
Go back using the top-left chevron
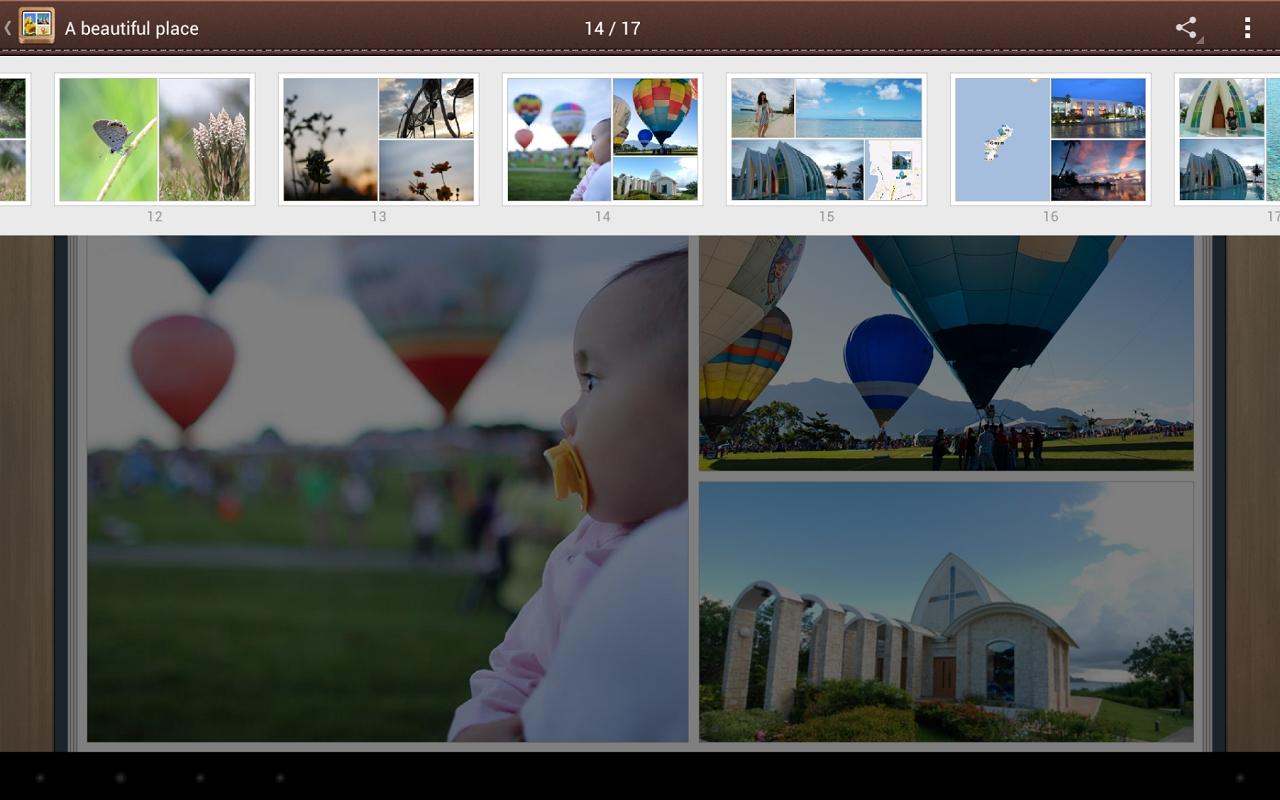point(8,28)
